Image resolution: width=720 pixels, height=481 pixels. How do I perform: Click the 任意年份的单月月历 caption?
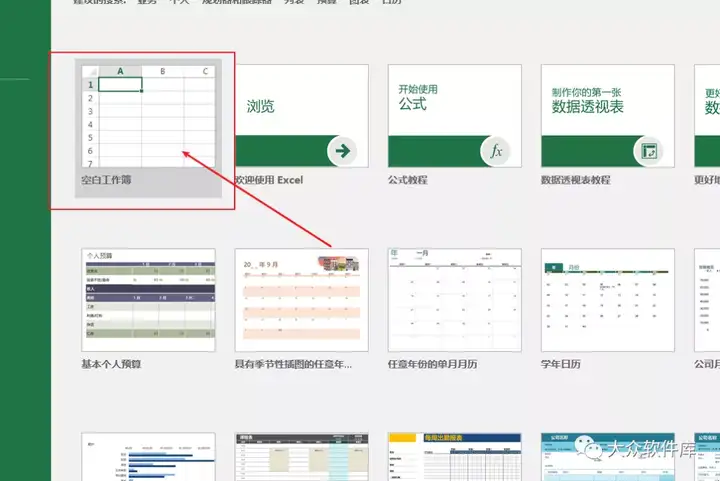(x=433, y=364)
